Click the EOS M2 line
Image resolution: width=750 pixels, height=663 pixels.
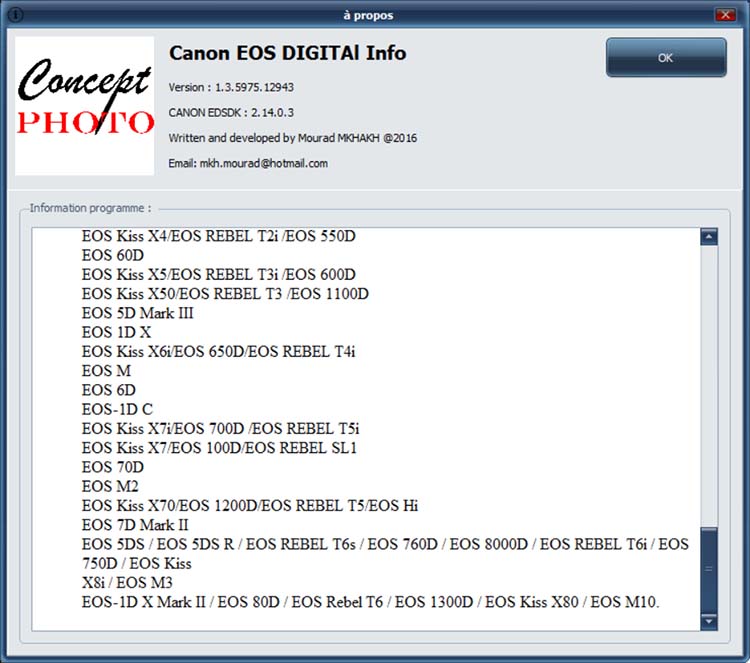[110, 486]
